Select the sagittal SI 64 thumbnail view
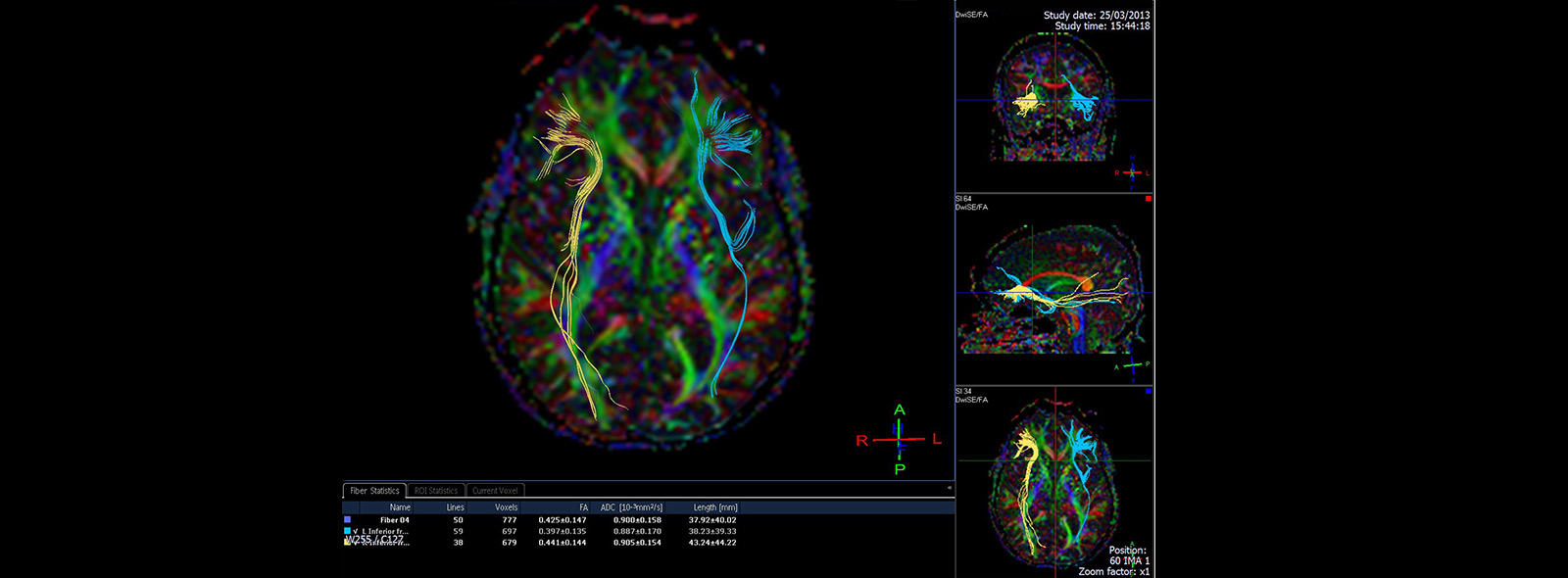The image size is (1568, 578). [1053, 289]
